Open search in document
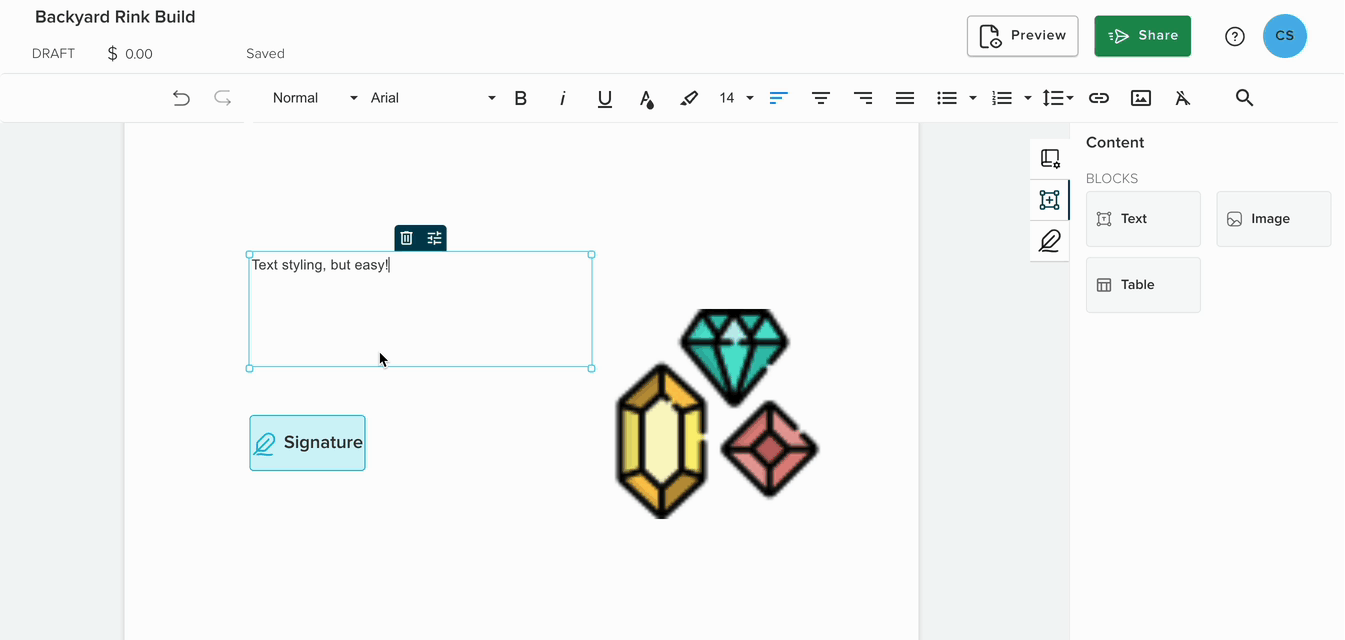This screenshot has height=640, width=1345. (x=1244, y=98)
